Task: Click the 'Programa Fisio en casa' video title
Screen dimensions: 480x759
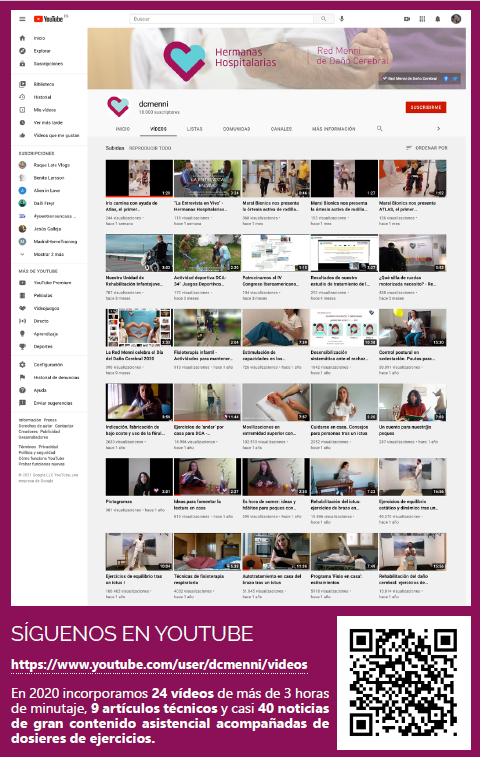Action: coord(336,579)
